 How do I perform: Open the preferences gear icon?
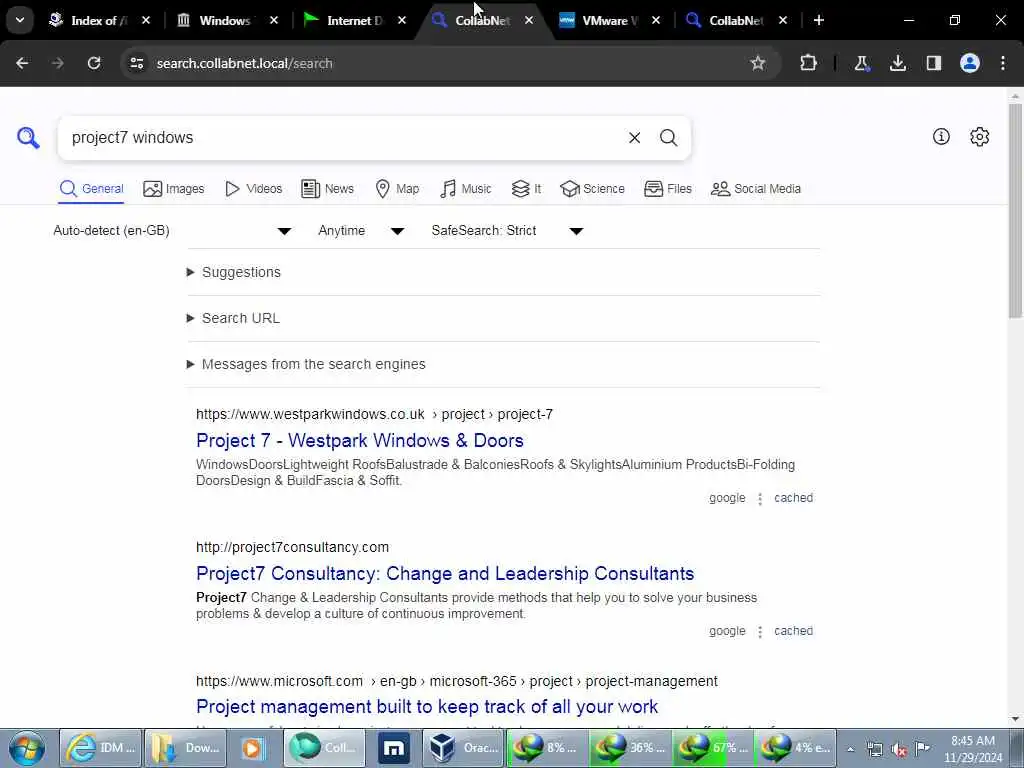(x=979, y=136)
